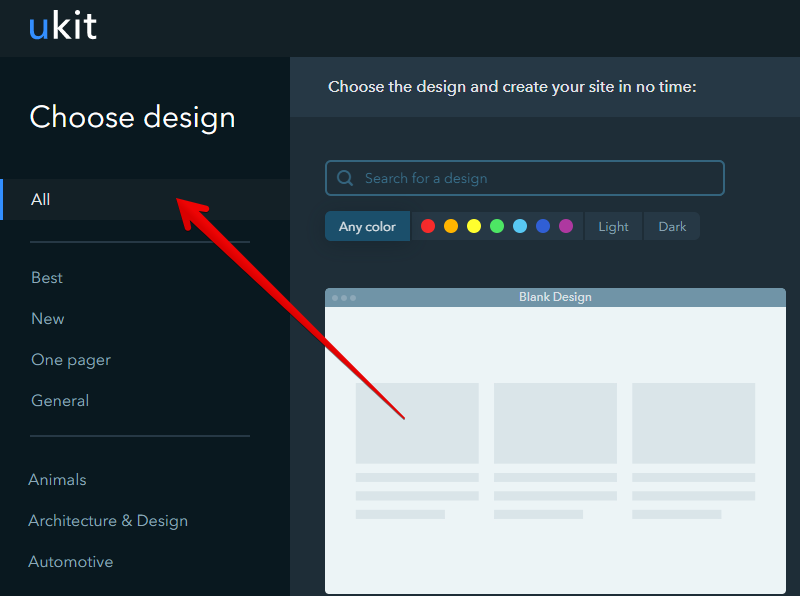The image size is (800, 596).
Task: Select the Dark theme filter
Action: coord(672,226)
